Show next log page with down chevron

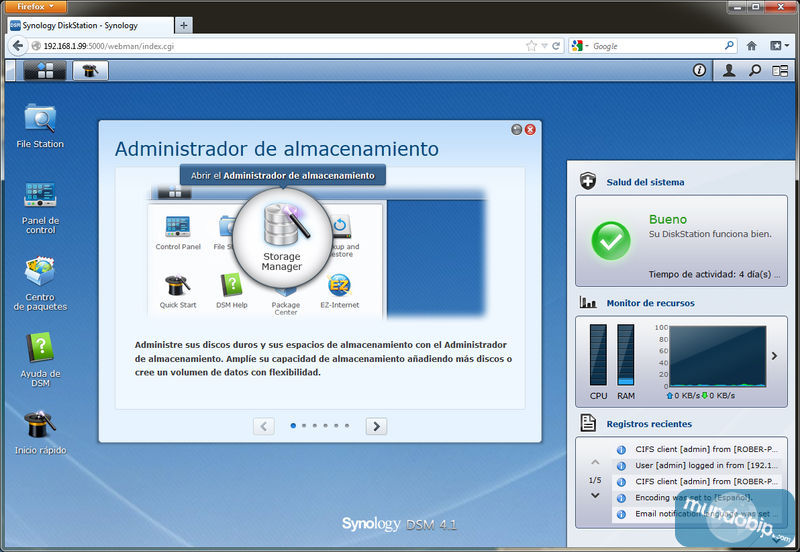click(595, 495)
